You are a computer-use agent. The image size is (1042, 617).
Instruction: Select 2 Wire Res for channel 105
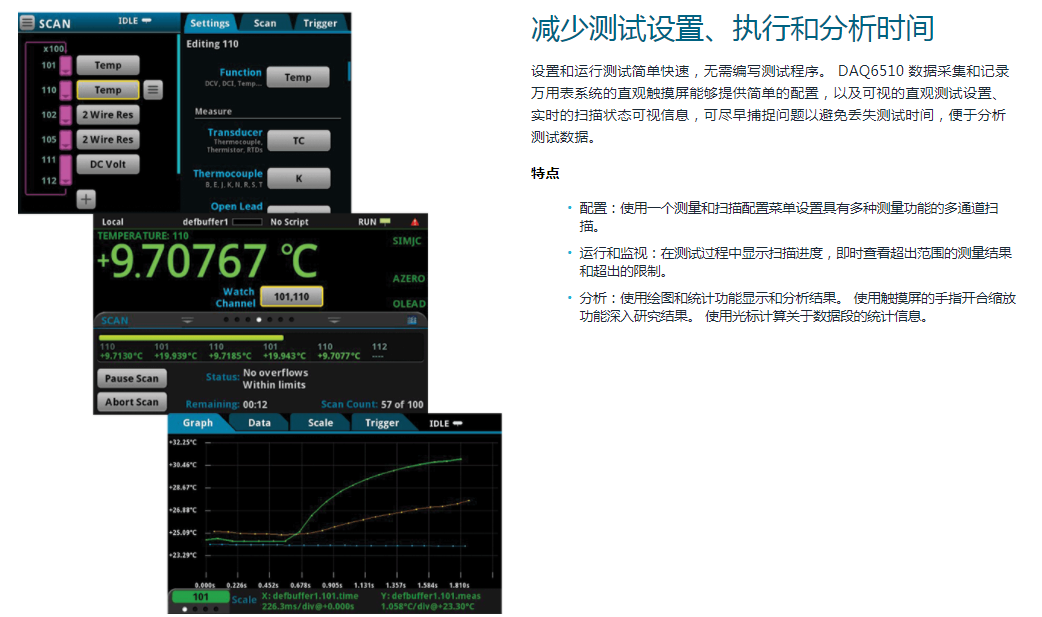108,140
